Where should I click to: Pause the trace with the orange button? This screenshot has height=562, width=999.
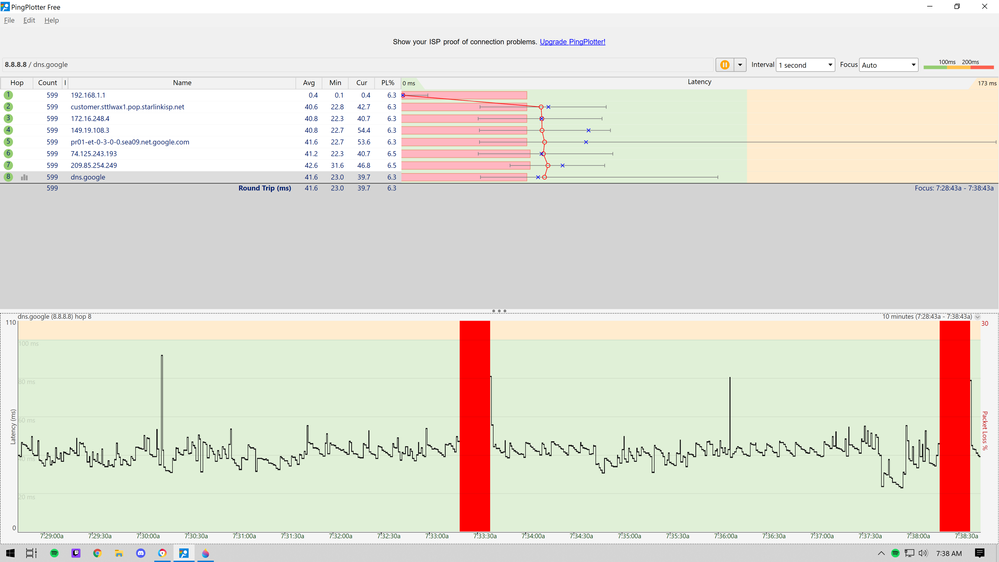coord(723,65)
